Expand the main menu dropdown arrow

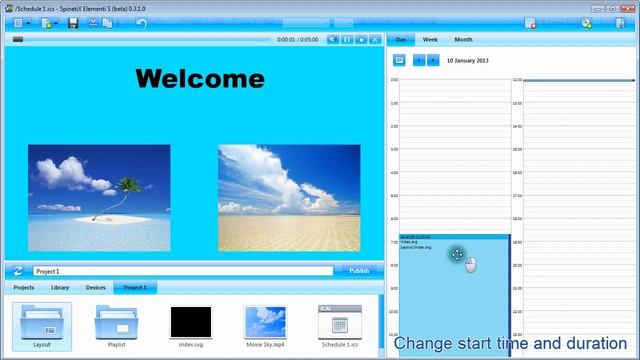pos(29,24)
